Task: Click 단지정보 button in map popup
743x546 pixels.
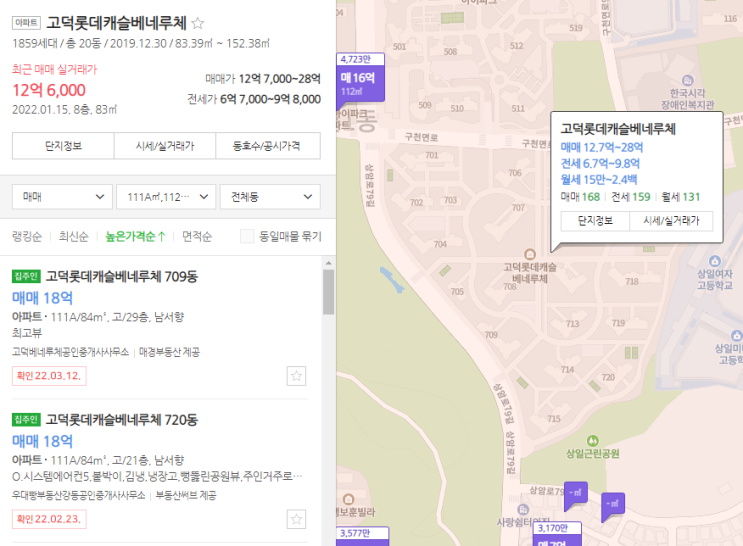Action: 595,221
